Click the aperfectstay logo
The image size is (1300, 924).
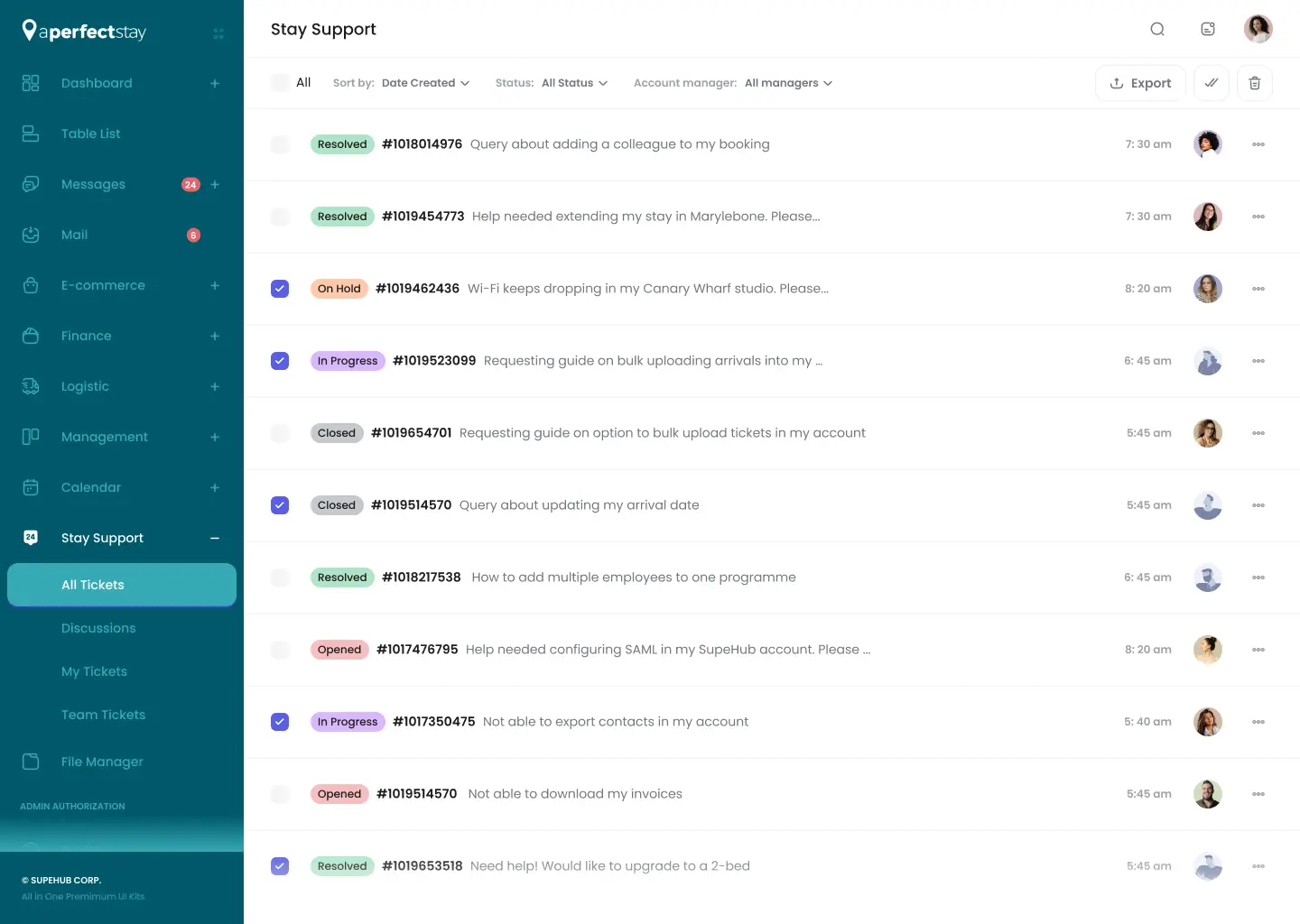84,32
